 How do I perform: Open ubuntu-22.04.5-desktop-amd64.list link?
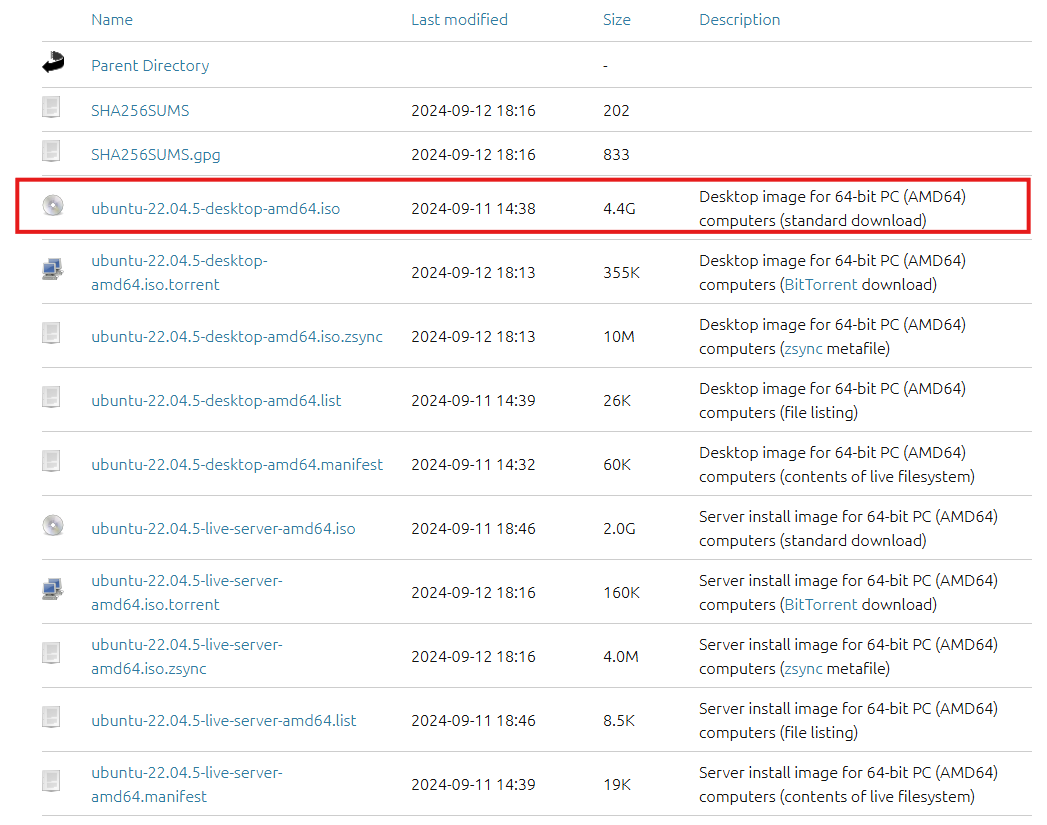tap(216, 400)
